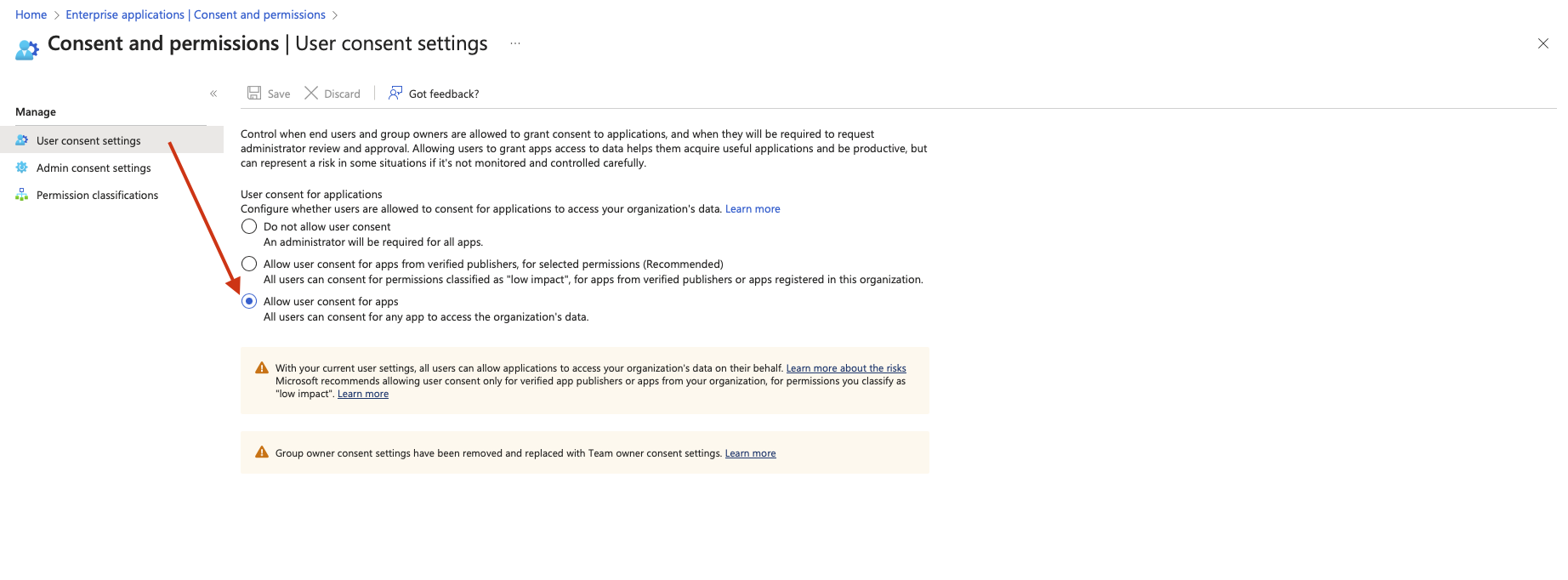
Task: Open Learn more about the risks link
Action: coord(846,368)
